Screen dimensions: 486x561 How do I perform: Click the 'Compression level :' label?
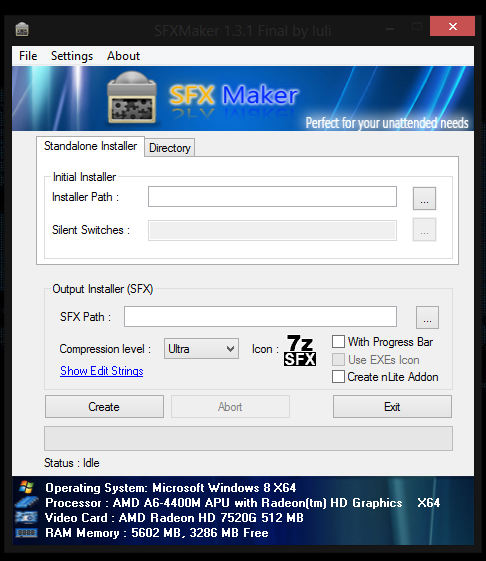(105, 349)
